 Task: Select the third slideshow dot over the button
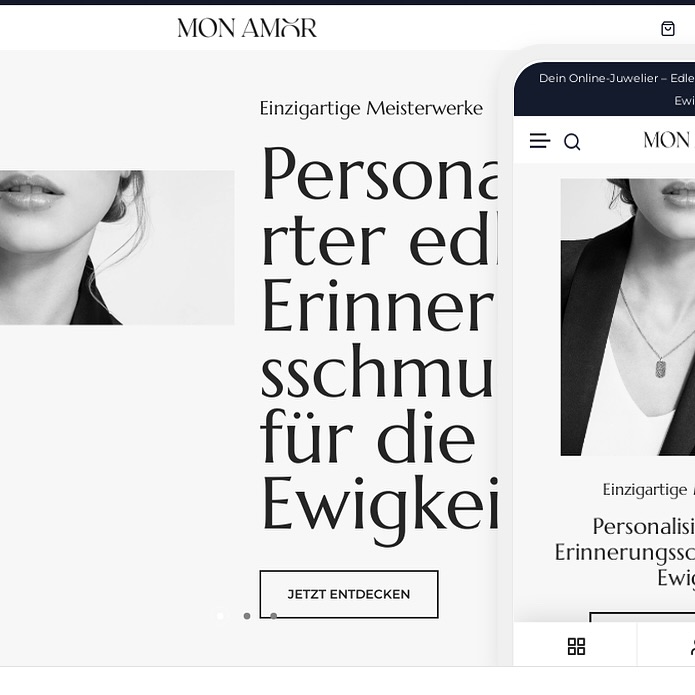(273, 616)
